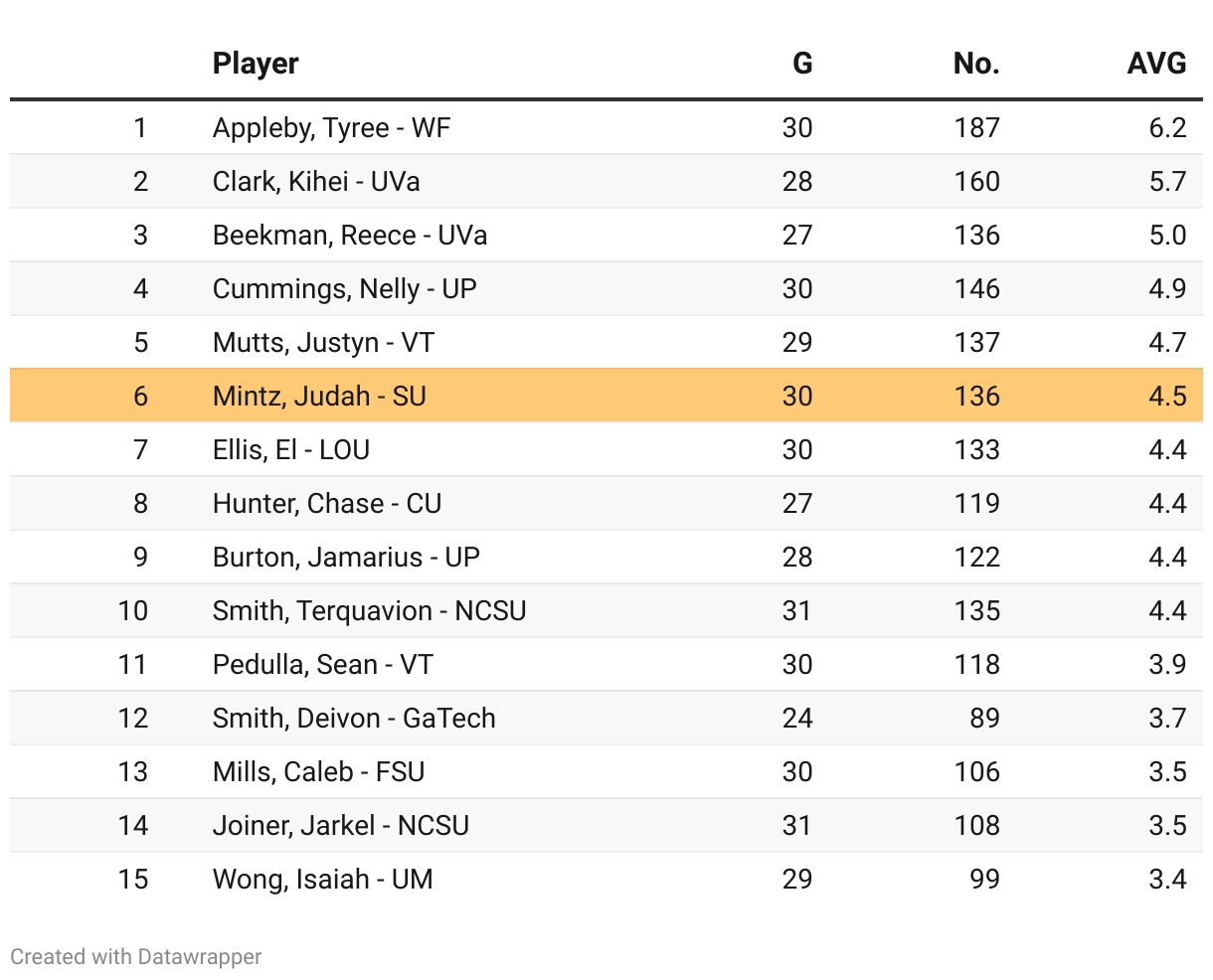The image size is (1213, 980).
Task: Select Pedulla, Sean - VT entry
Action: point(323,665)
